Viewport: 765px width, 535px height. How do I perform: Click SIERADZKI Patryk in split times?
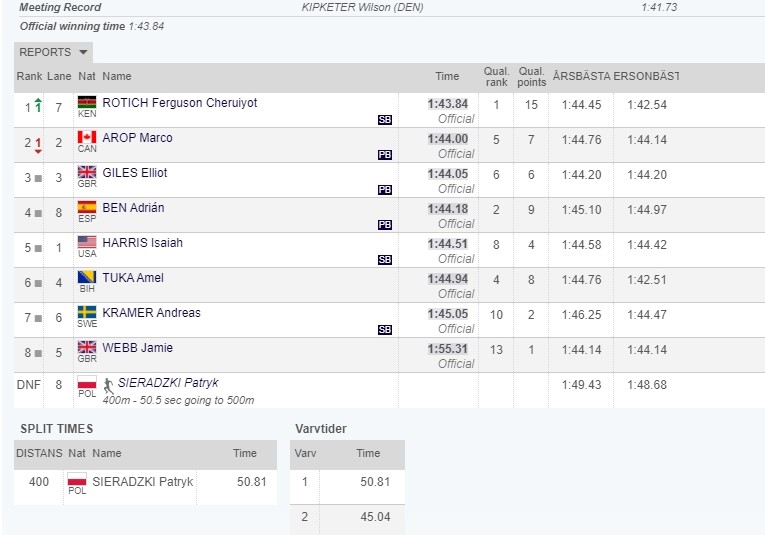coord(142,482)
